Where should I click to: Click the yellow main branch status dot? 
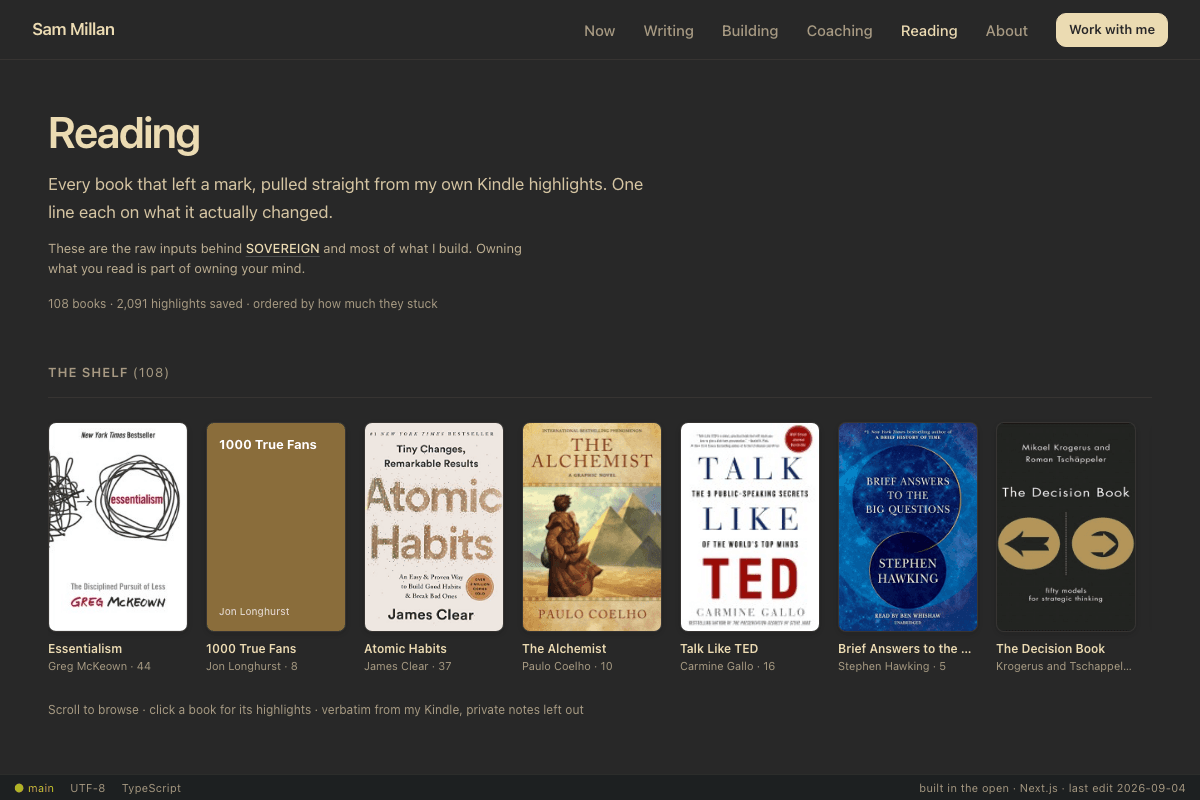[x=19, y=788]
